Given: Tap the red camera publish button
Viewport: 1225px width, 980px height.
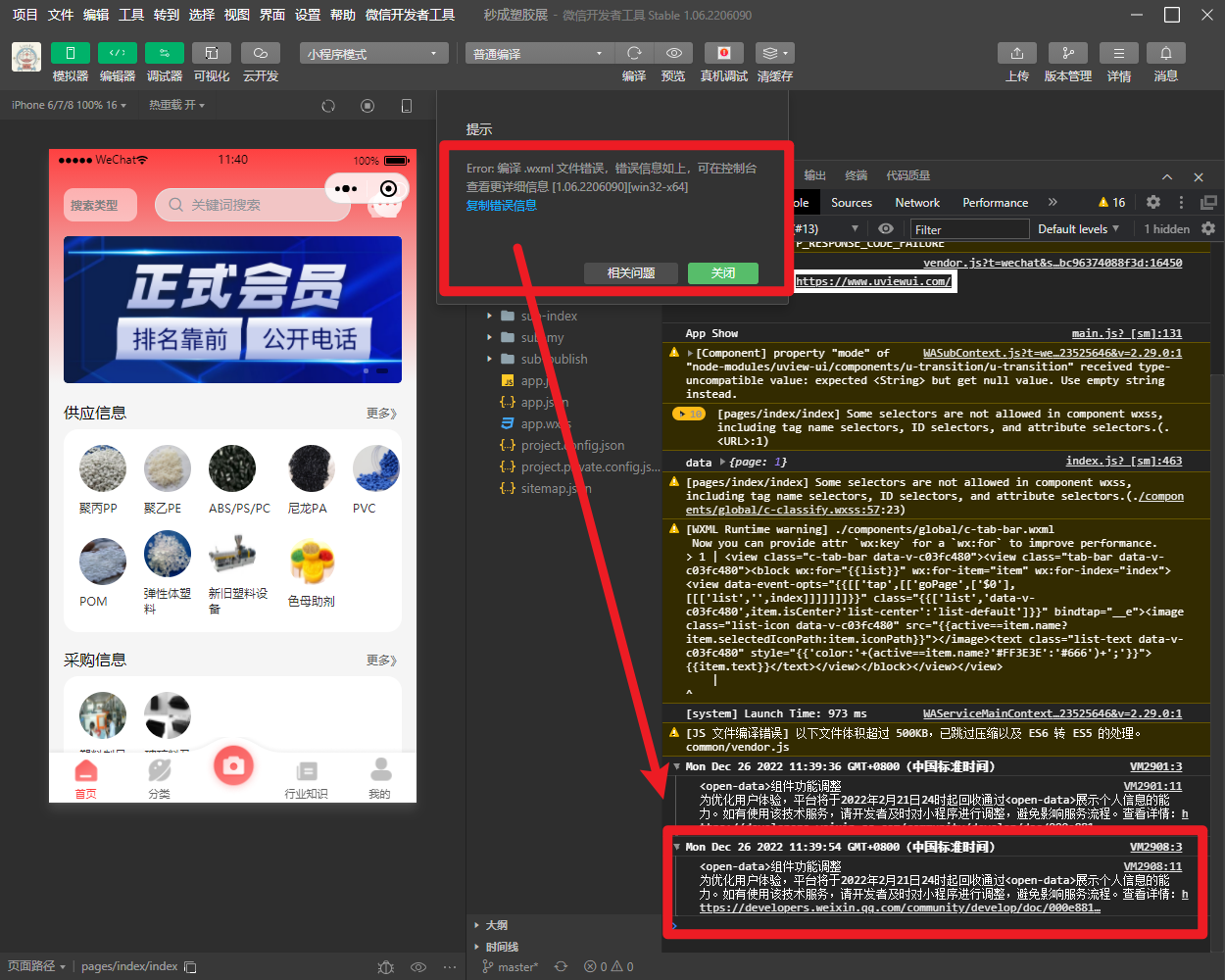Looking at the screenshot, I should coord(233,765).
